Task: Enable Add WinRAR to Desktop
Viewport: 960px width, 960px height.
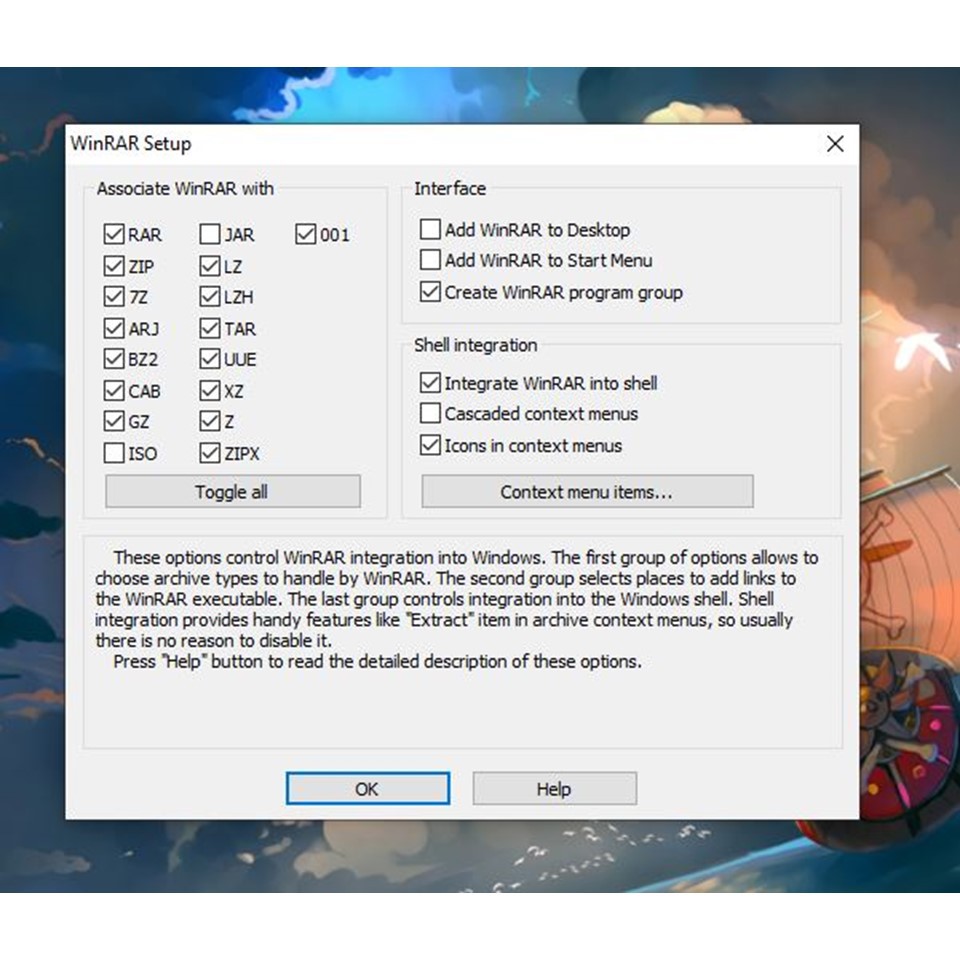Action: coord(430,230)
